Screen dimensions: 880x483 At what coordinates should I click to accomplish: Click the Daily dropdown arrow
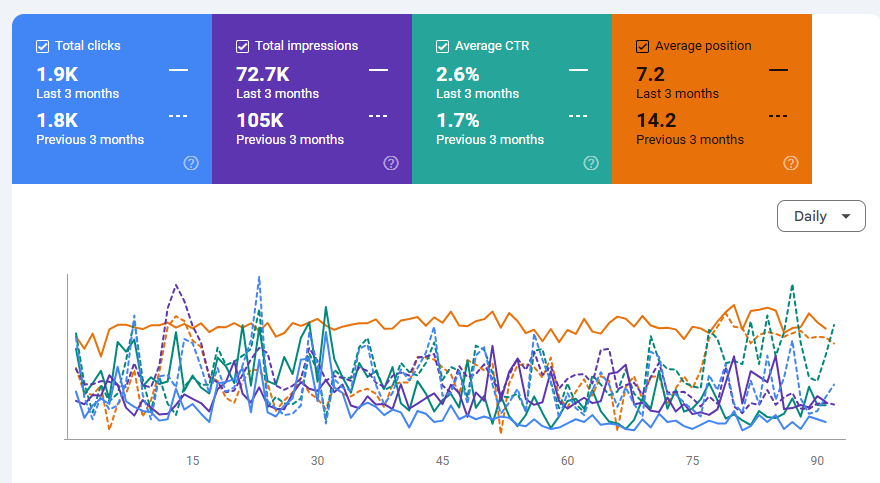tap(847, 216)
